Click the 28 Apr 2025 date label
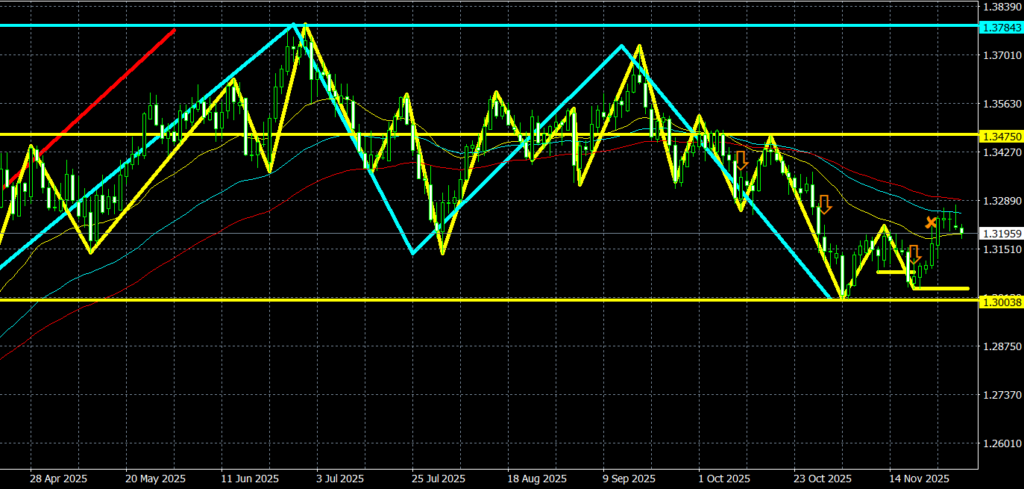Image resolution: width=1024 pixels, height=489 pixels. click(58, 478)
